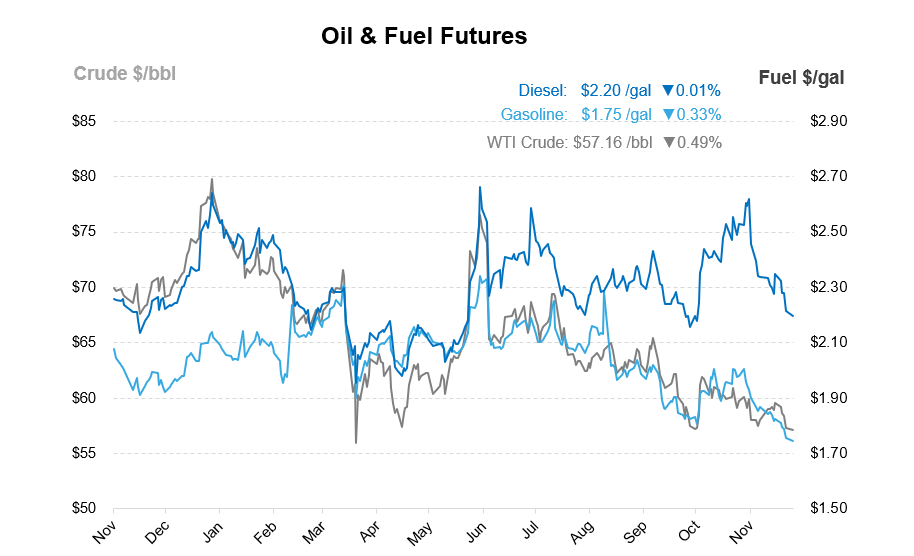
Task: Select the Gasoline legend label
Action: (534, 115)
